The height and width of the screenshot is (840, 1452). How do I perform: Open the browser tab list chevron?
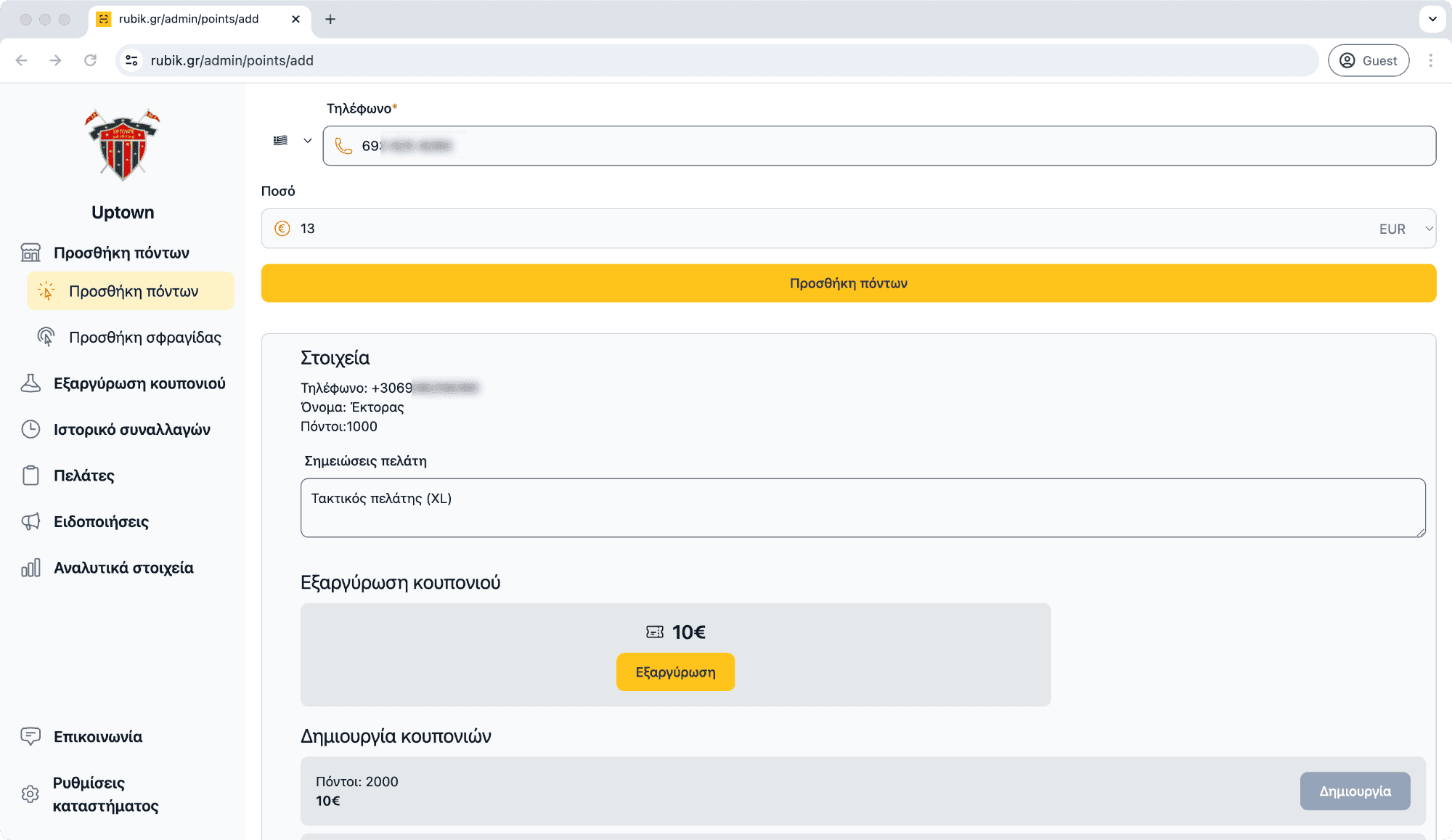tap(1432, 19)
